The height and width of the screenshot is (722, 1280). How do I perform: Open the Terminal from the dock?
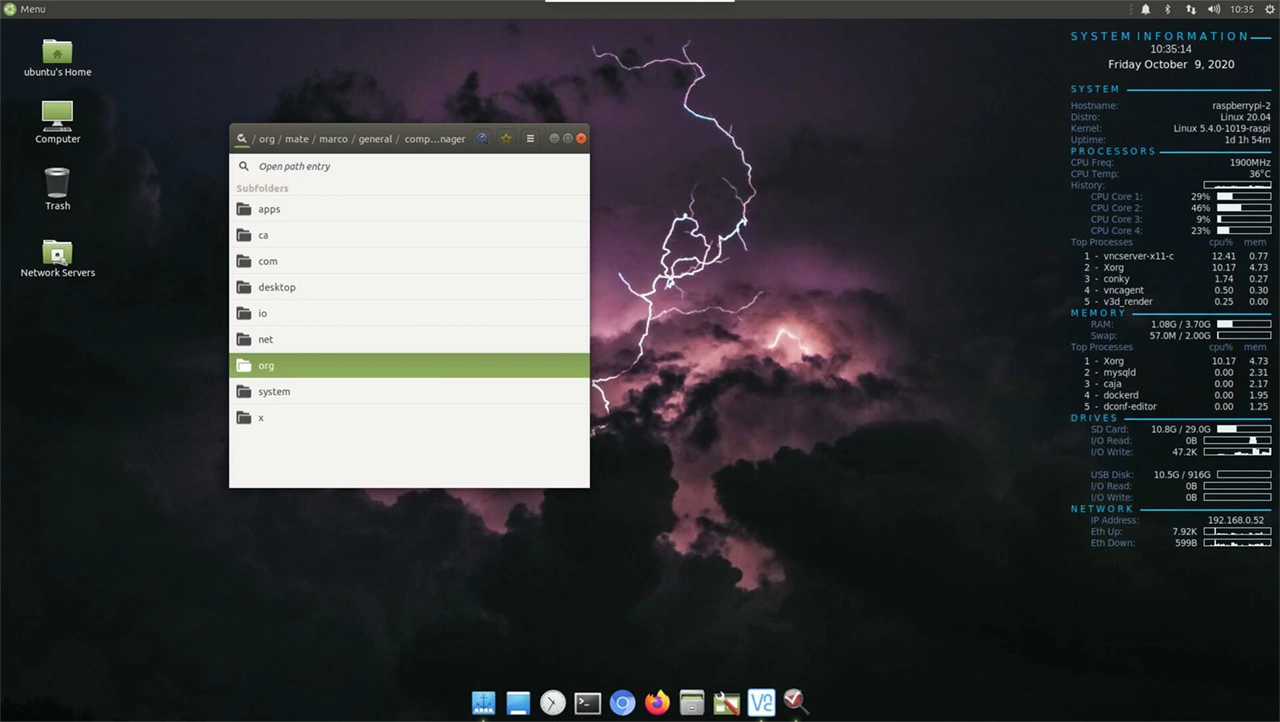588,703
